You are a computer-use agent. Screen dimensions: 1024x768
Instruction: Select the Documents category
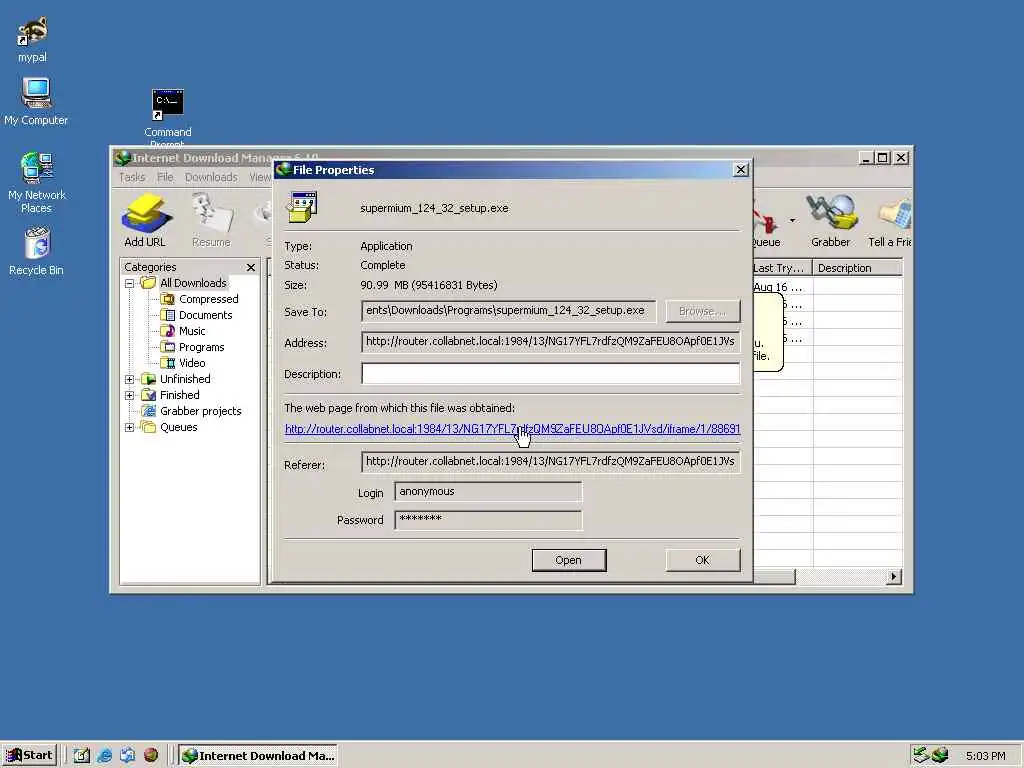click(197, 315)
